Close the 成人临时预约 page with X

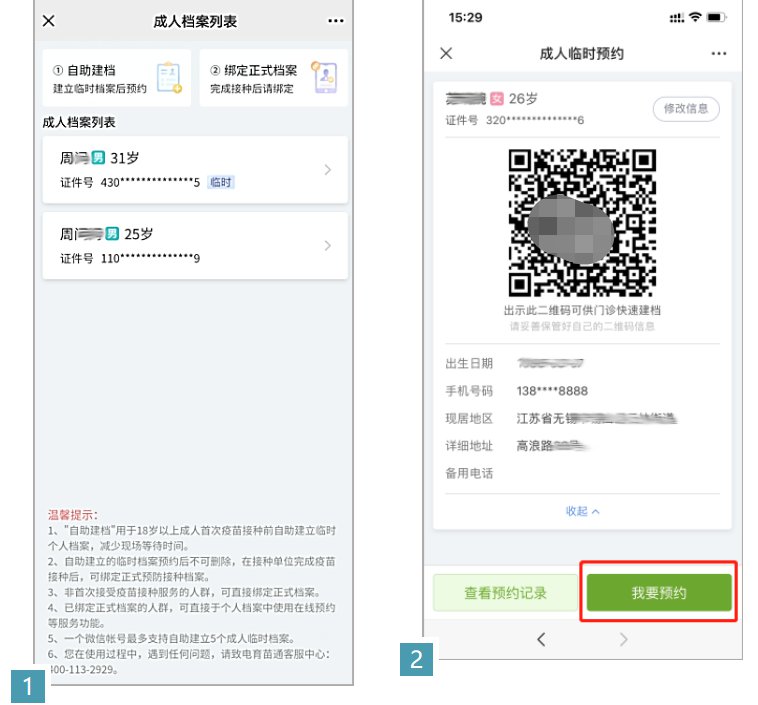pyautogui.click(x=446, y=53)
